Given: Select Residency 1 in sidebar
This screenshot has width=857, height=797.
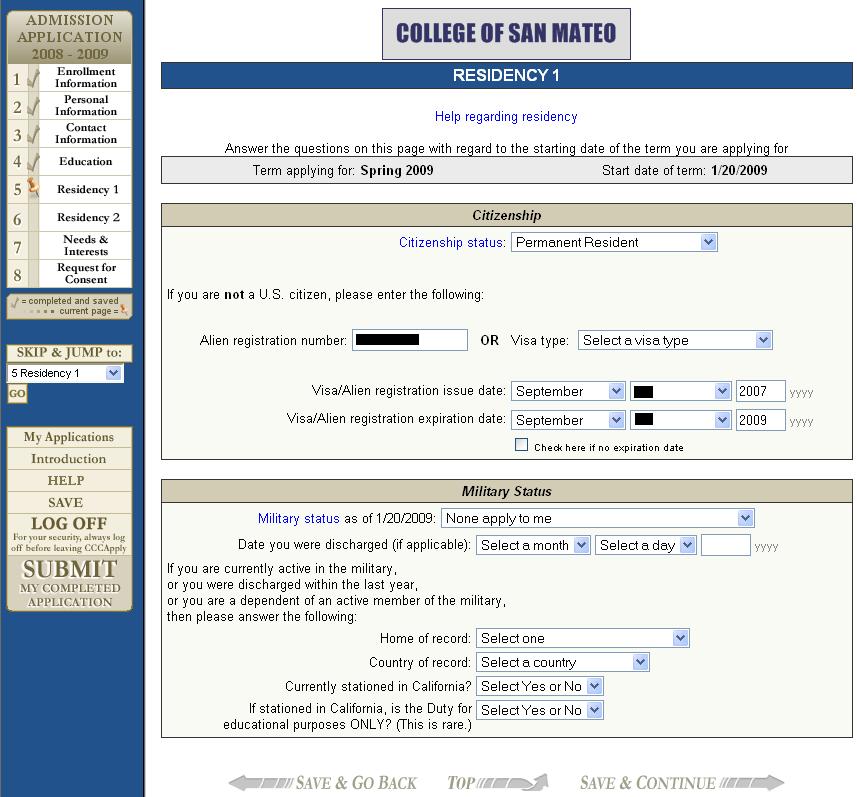Looking at the screenshot, I should (x=87, y=189).
